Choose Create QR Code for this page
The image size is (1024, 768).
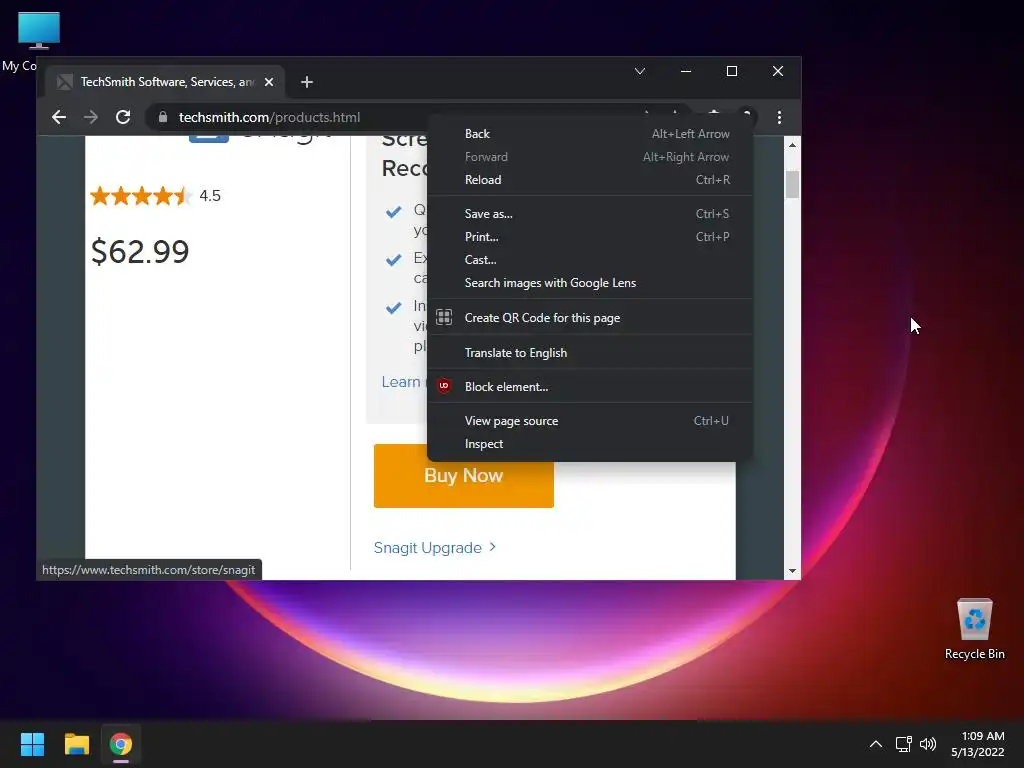(590, 317)
